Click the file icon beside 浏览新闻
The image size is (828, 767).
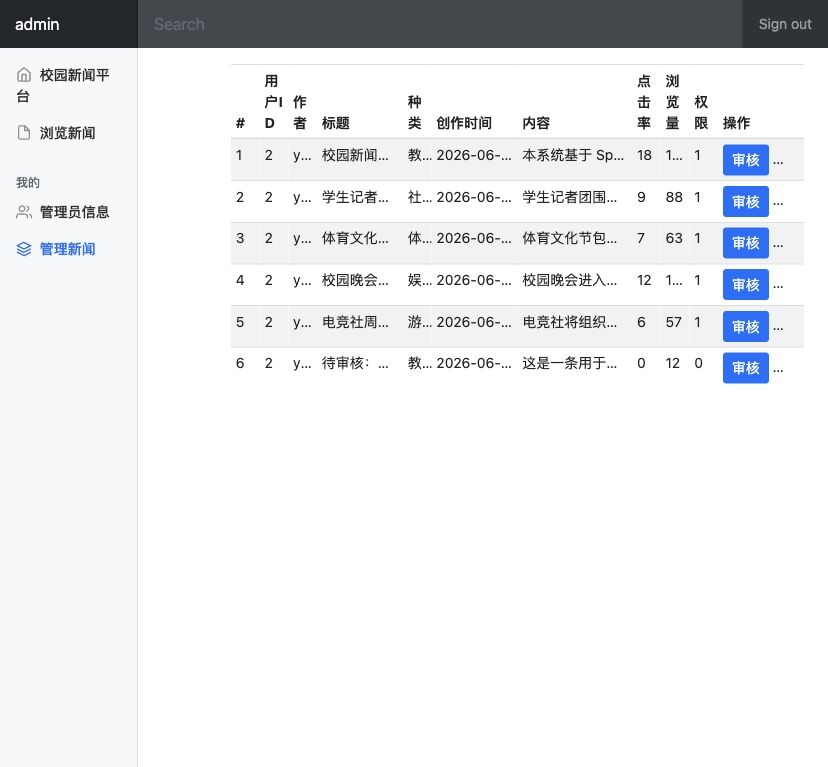[24, 133]
